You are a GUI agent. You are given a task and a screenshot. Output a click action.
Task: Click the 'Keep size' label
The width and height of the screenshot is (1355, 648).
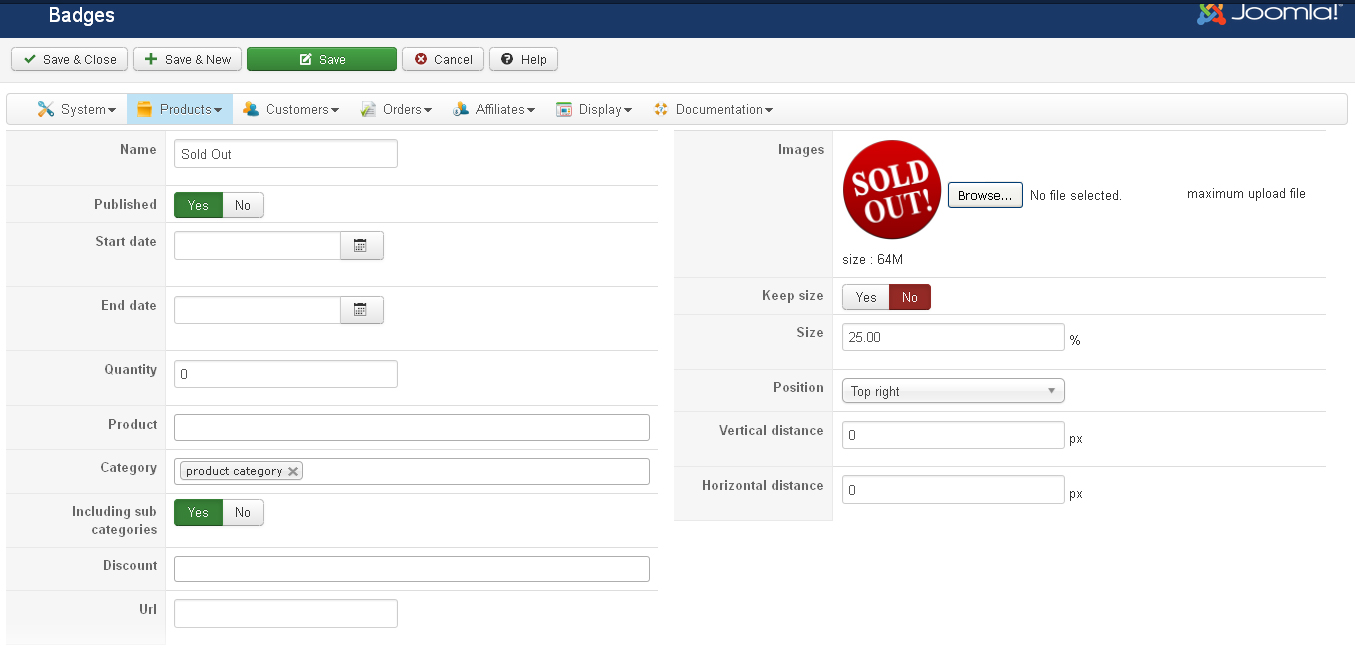(x=793, y=296)
